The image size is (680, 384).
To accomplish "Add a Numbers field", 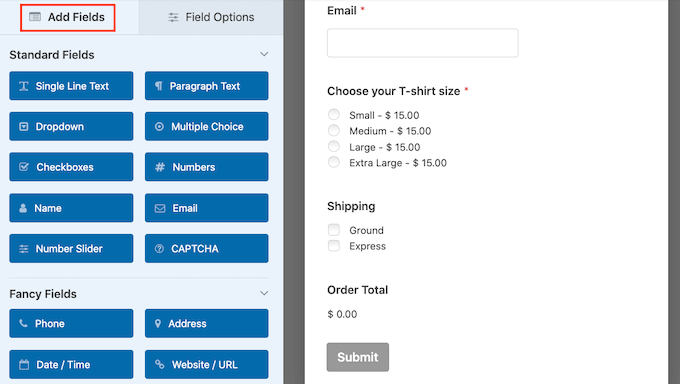I will 206,167.
